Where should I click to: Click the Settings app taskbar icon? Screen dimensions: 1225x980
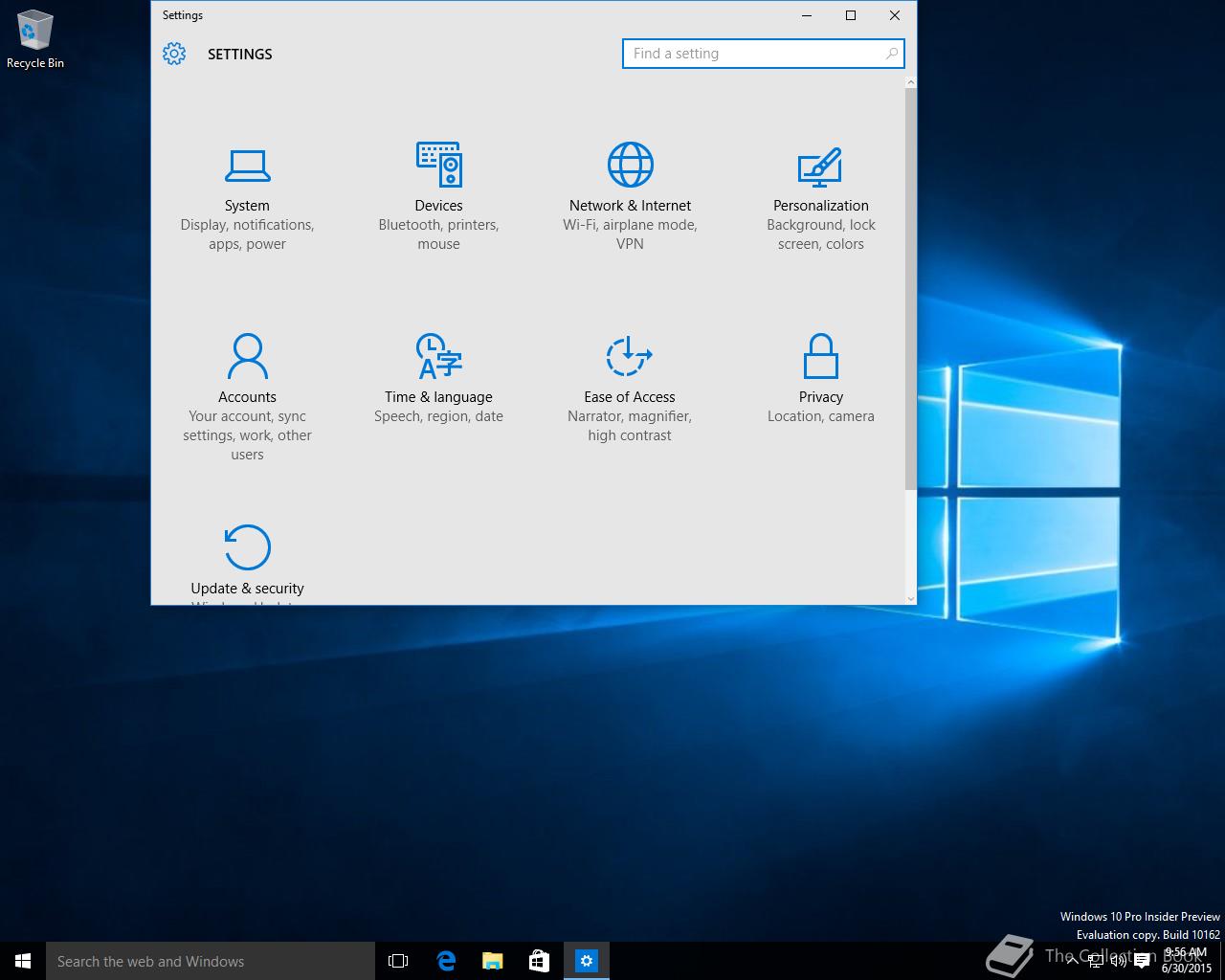(x=587, y=961)
